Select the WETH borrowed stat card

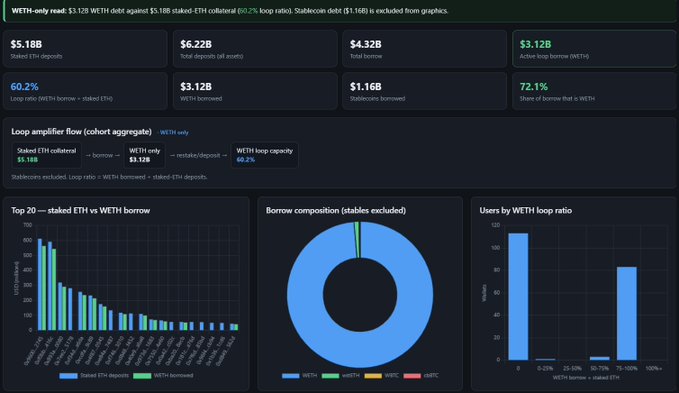point(255,91)
